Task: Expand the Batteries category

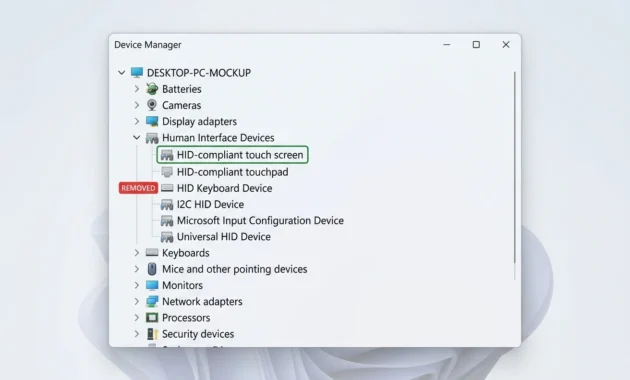Action: [137, 89]
